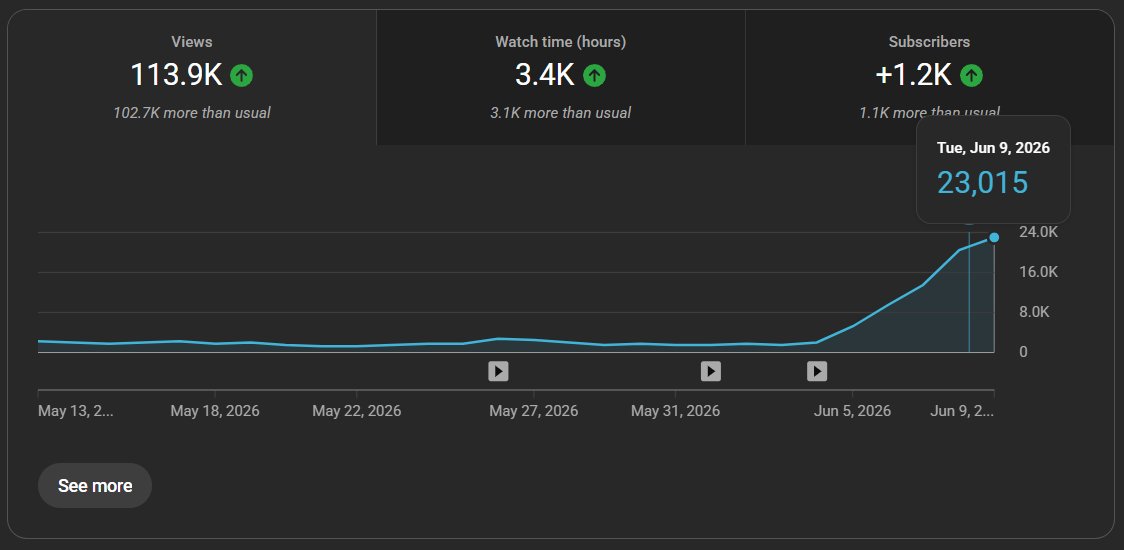The image size is (1124, 550).
Task: Switch to Watch time (hours) tab
Action: click(x=561, y=77)
